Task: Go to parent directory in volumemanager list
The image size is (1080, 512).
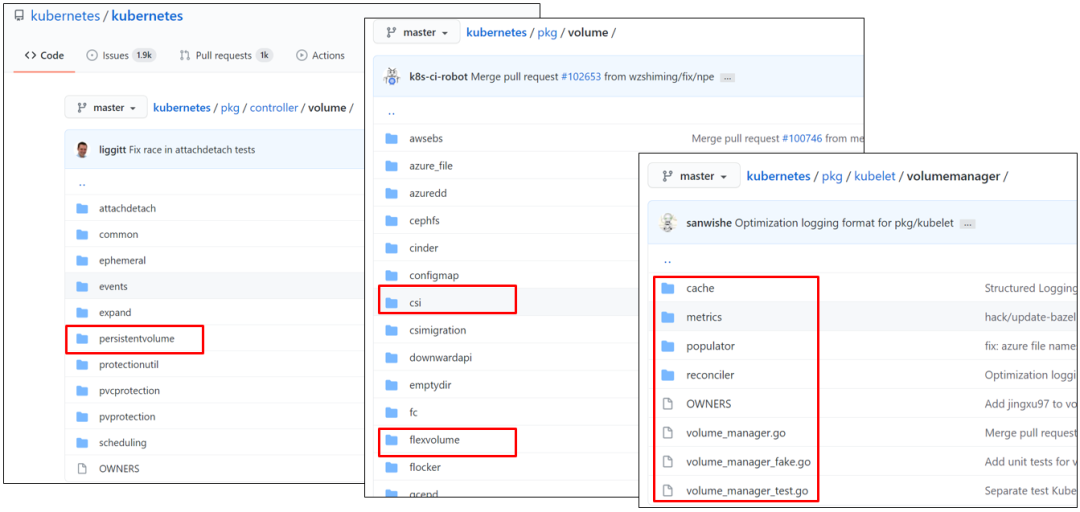Action: tap(666, 262)
